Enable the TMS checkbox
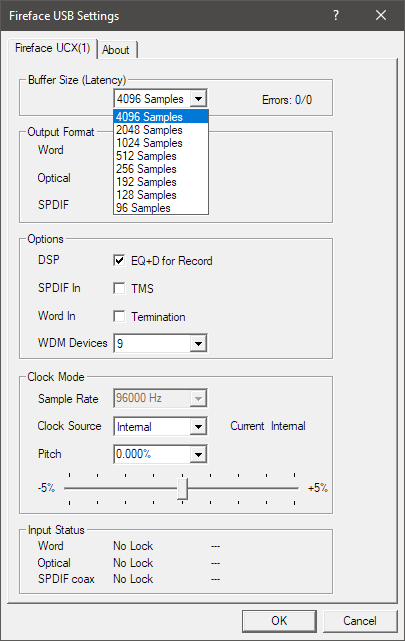The height and width of the screenshot is (641, 405). [x=119, y=288]
